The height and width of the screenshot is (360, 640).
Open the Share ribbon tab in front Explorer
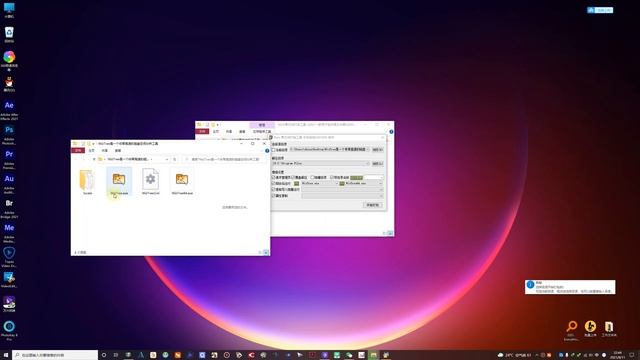coord(104,151)
